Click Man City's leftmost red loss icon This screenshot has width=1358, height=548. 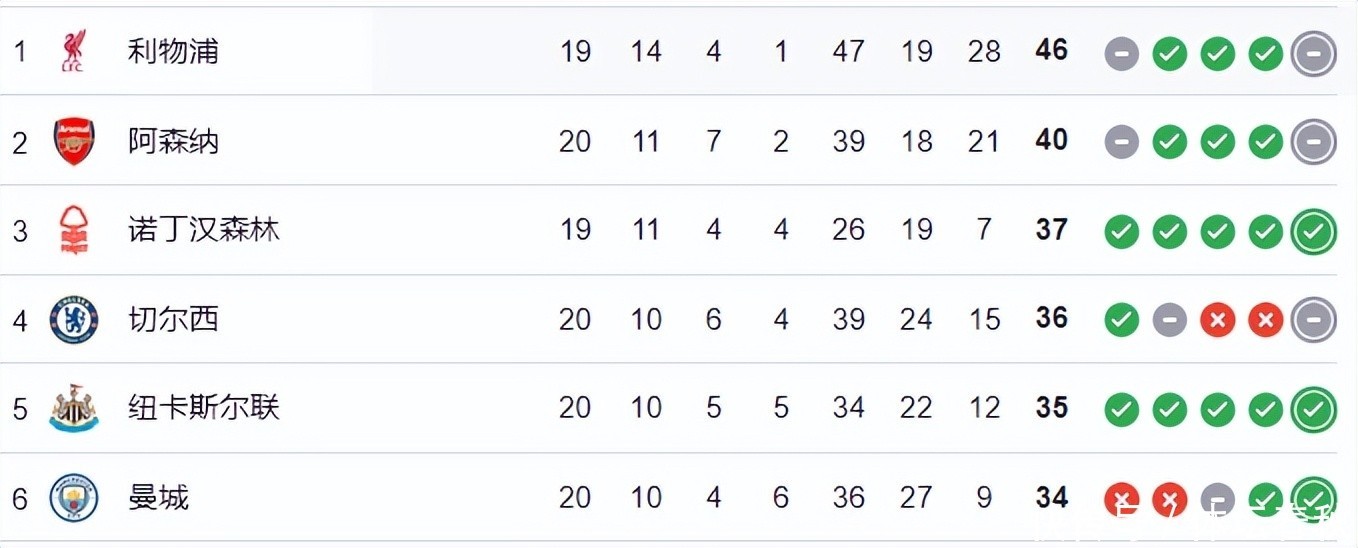[x=1121, y=499]
